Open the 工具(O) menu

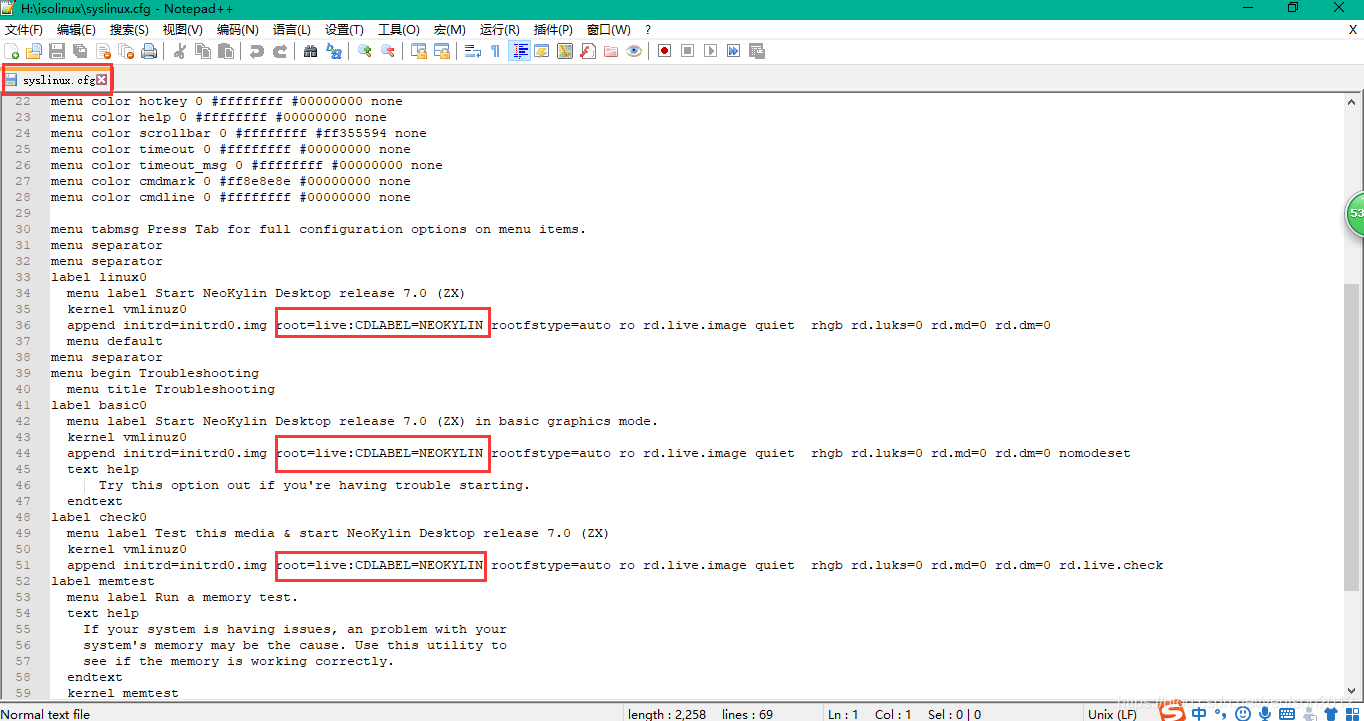pos(399,30)
